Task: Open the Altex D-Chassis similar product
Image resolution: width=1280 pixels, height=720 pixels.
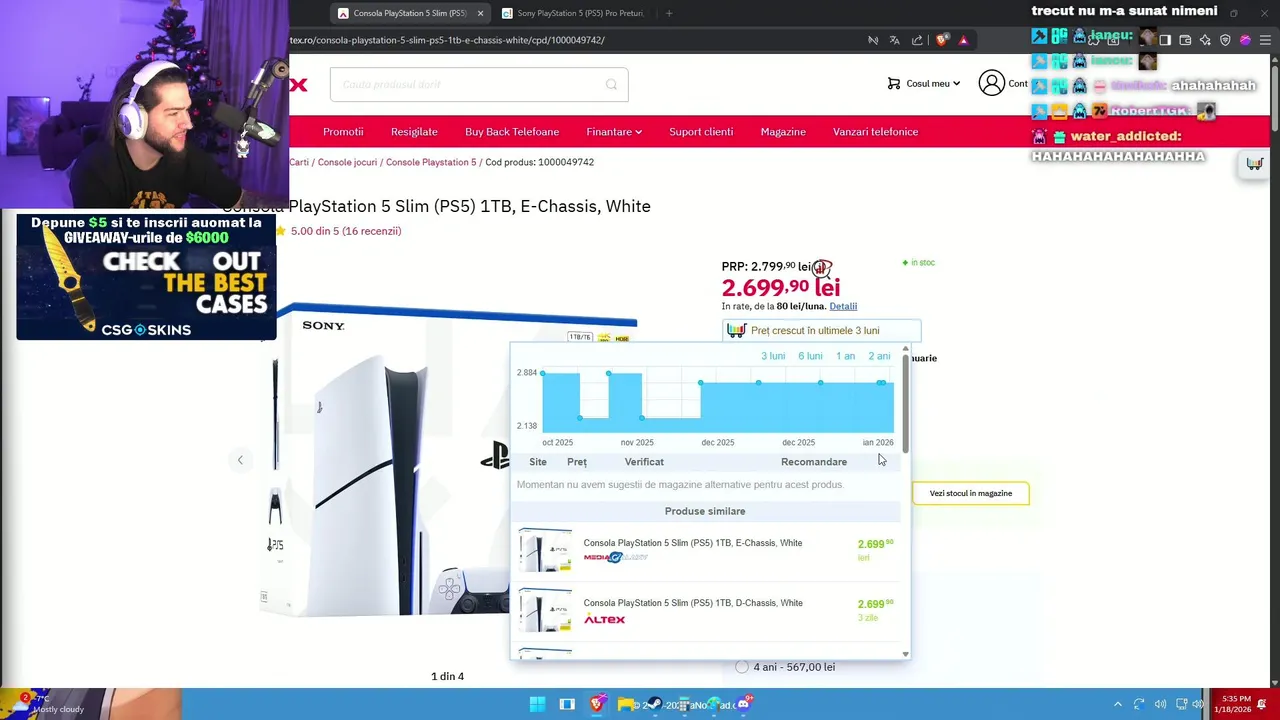Action: click(x=693, y=603)
